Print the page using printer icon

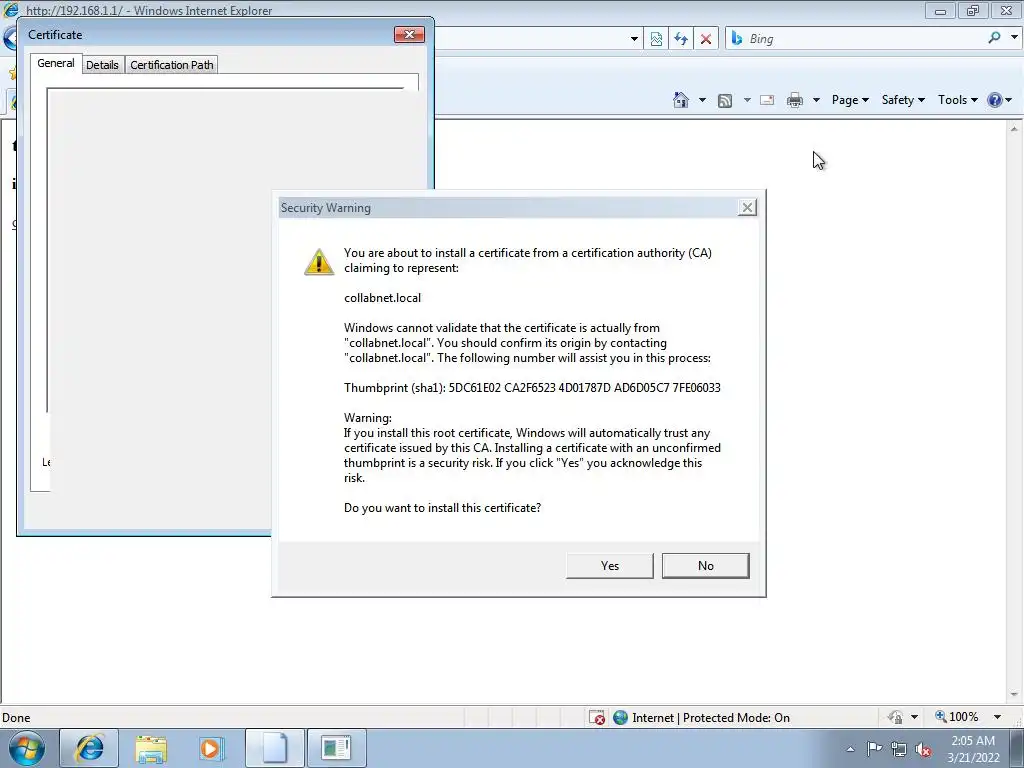(x=795, y=100)
